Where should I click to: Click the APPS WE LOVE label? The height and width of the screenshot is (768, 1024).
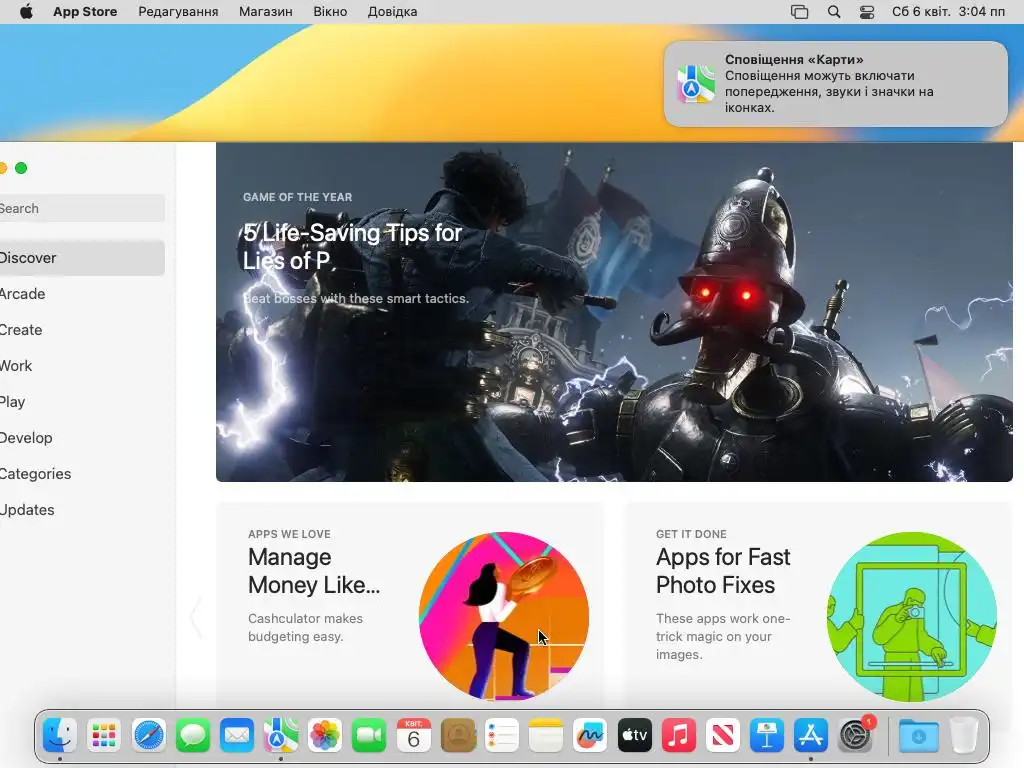tap(289, 534)
